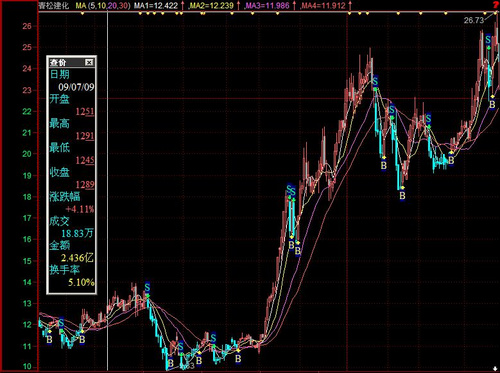This screenshot has width=500, height=373.
Task: Click the MA (5,10,20,30) indicator label
Action: 103,6
